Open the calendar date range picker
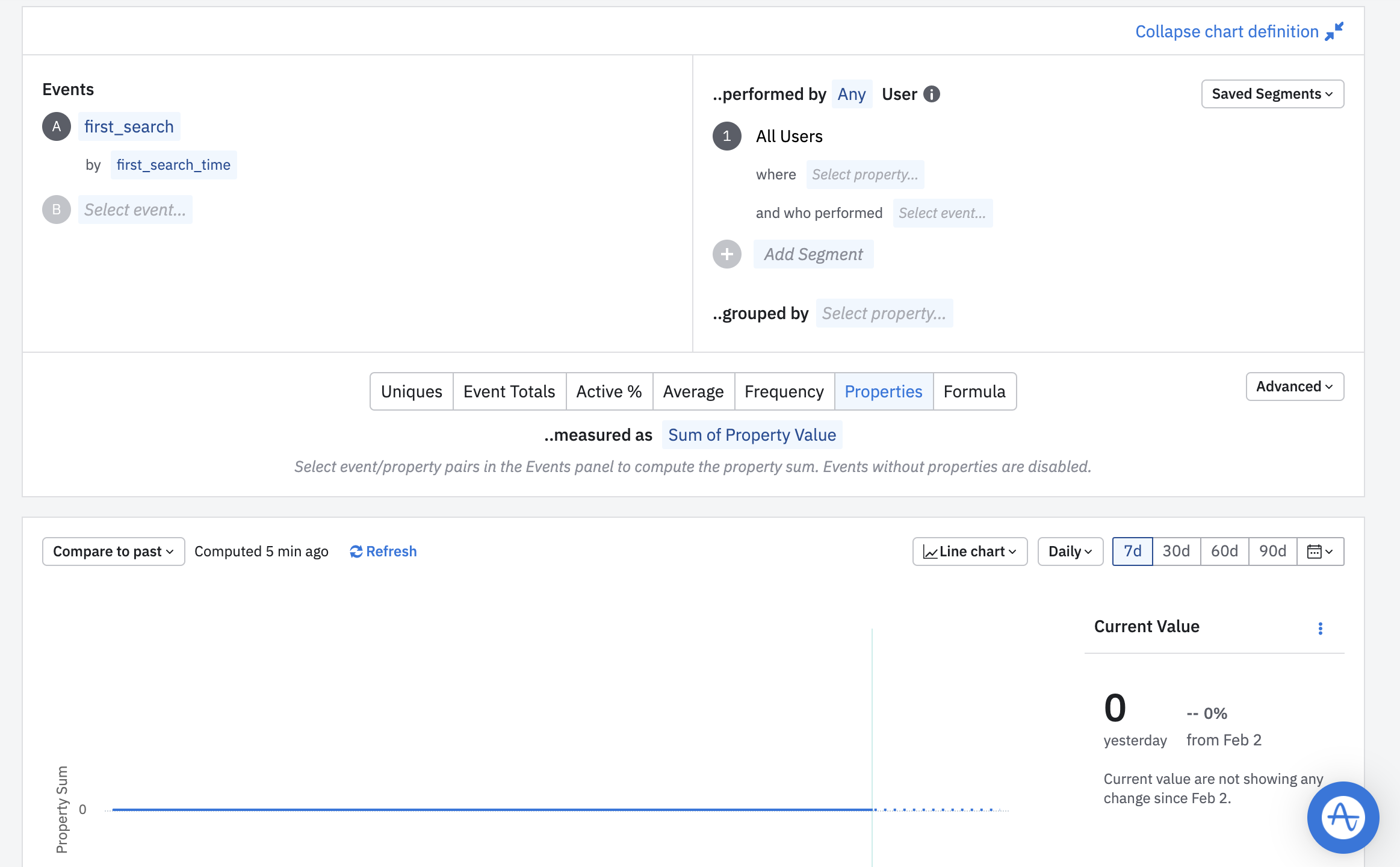Image resolution: width=1400 pixels, height=867 pixels. (x=1320, y=552)
